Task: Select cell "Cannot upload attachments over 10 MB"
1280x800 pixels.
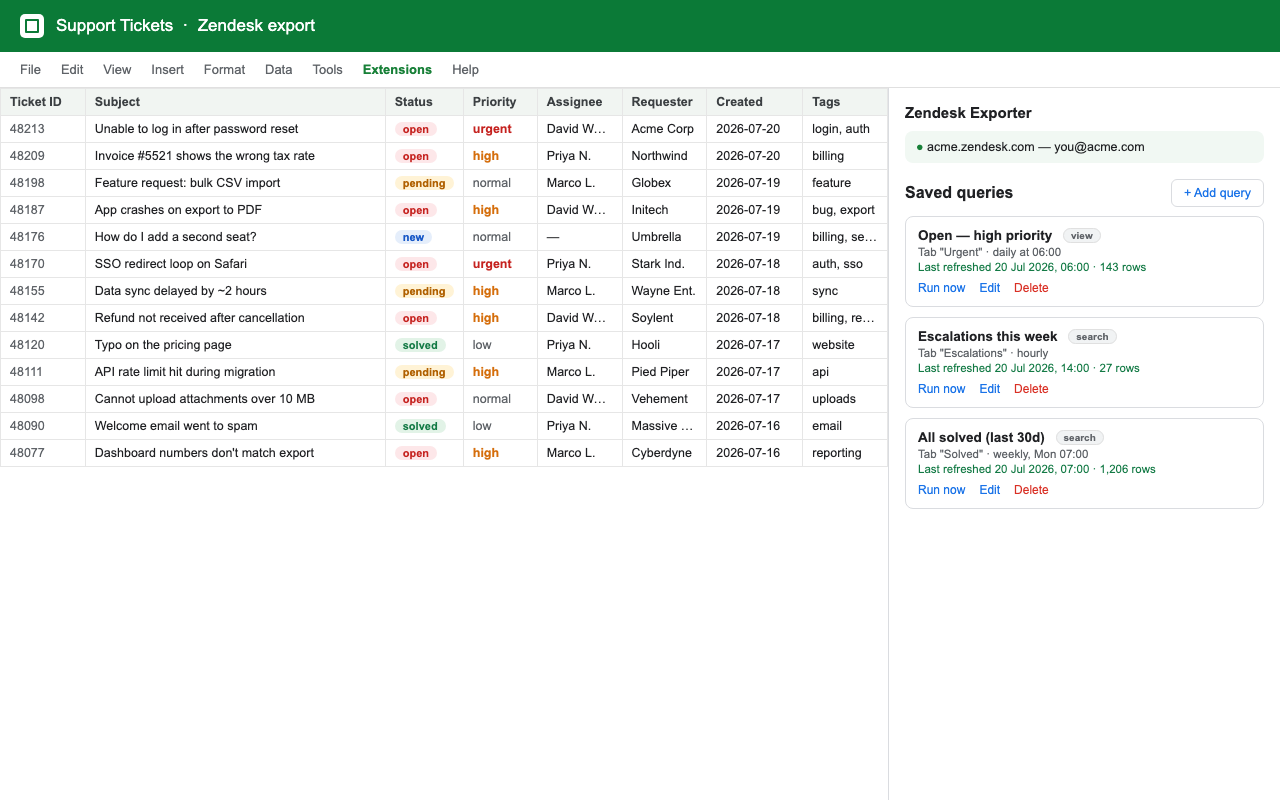Action: [x=236, y=399]
